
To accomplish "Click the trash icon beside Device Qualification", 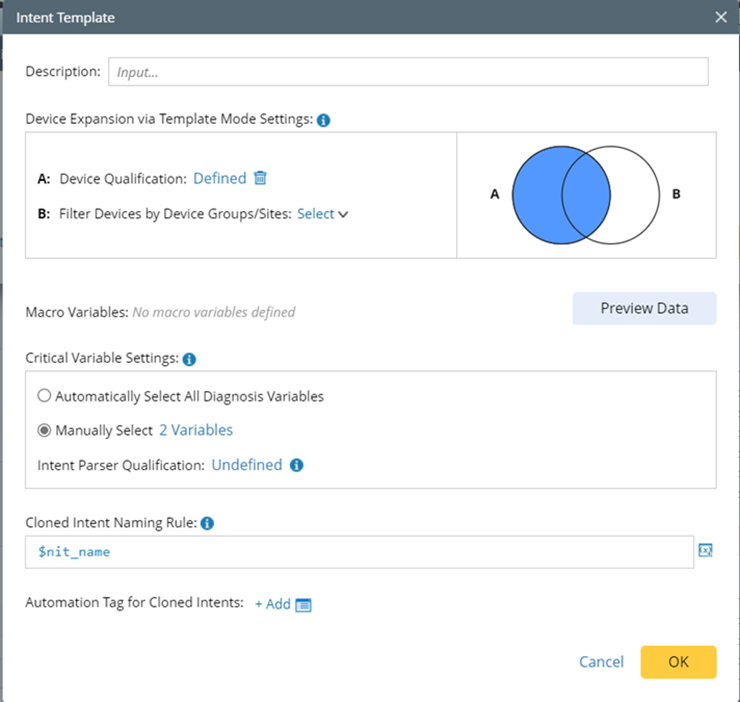I will pyautogui.click(x=260, y=178).
